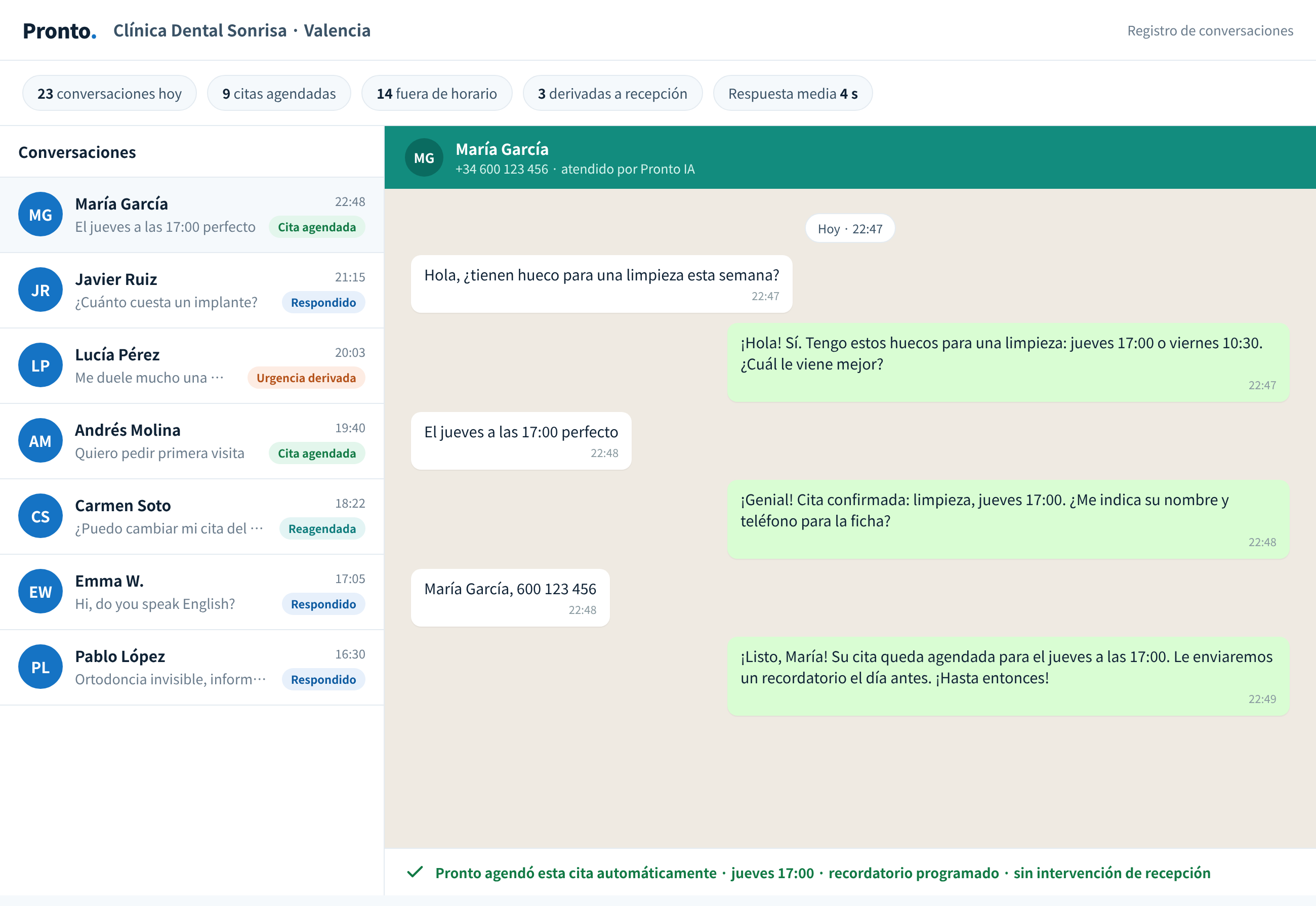Screen dimensions: 1316x906
Task: Open Registro de conversaciones link
Action: 1210,31
